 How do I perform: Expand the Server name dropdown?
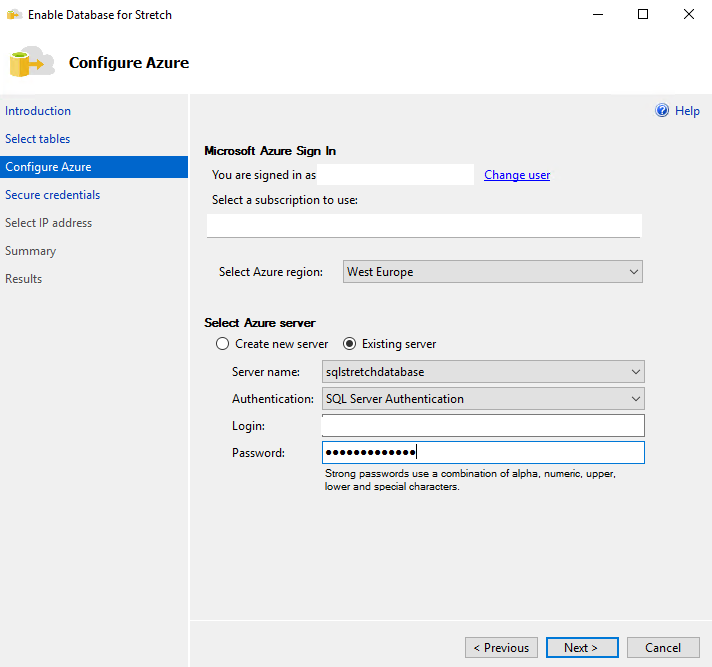(483, 372)
